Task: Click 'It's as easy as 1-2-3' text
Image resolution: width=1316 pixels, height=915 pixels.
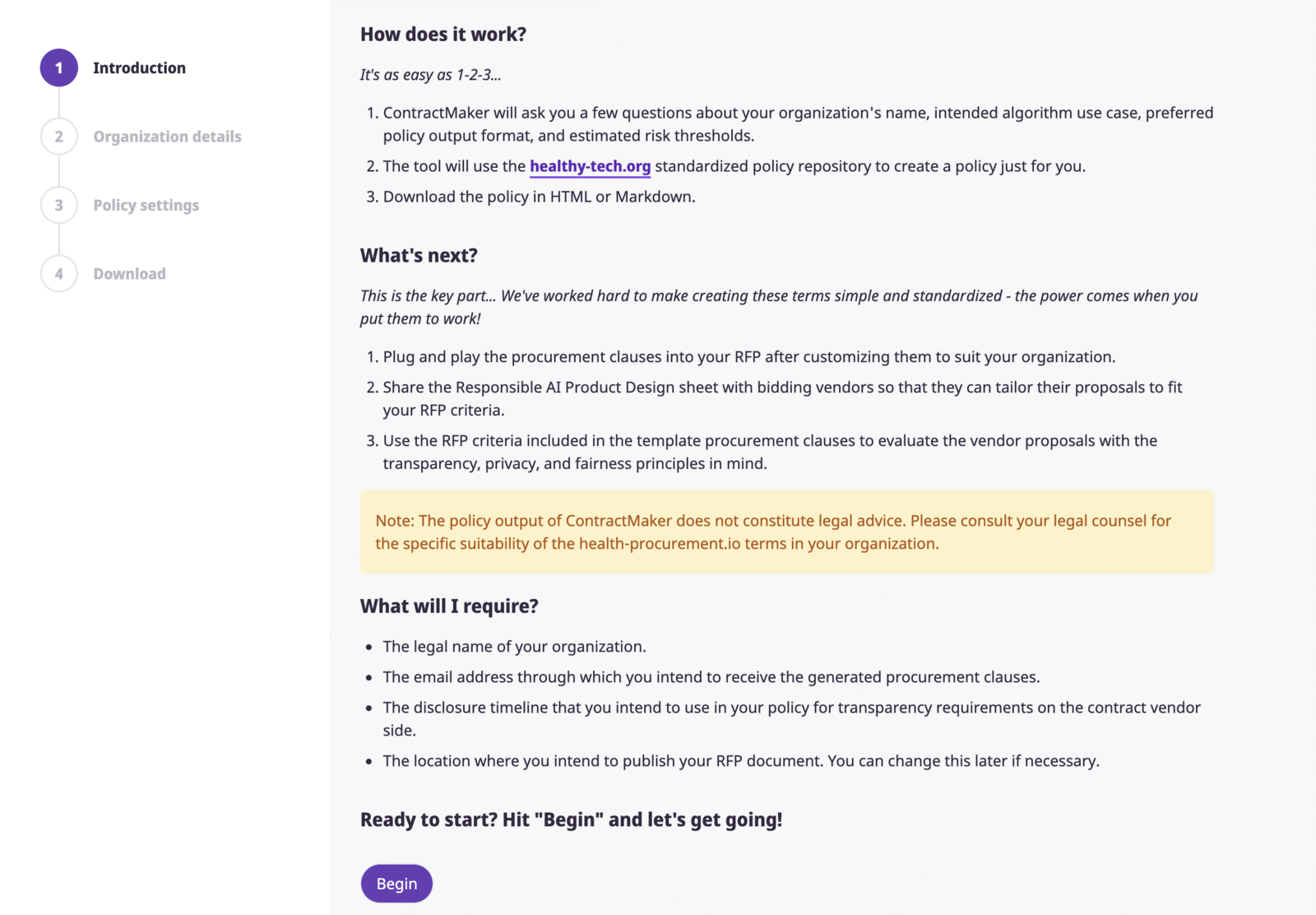Action: (x=430, y=75)
